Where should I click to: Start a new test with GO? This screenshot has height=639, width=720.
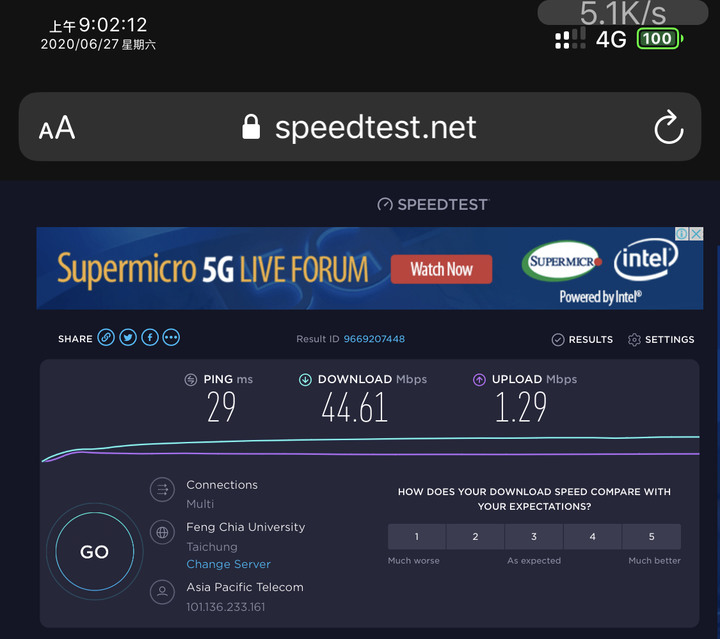(x=95, y=551)
